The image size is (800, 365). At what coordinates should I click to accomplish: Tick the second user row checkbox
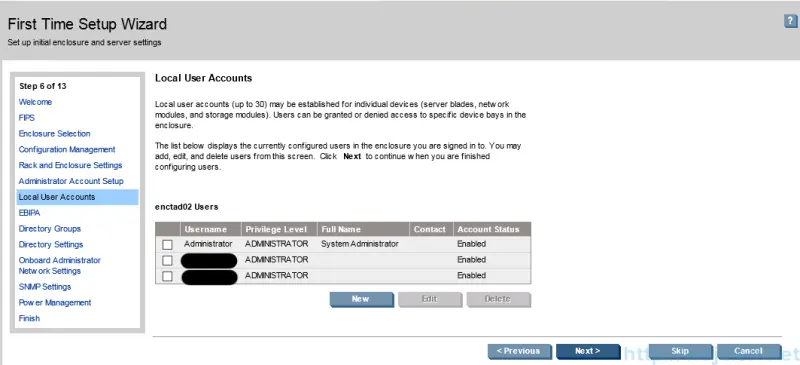(x=167, y=261)
